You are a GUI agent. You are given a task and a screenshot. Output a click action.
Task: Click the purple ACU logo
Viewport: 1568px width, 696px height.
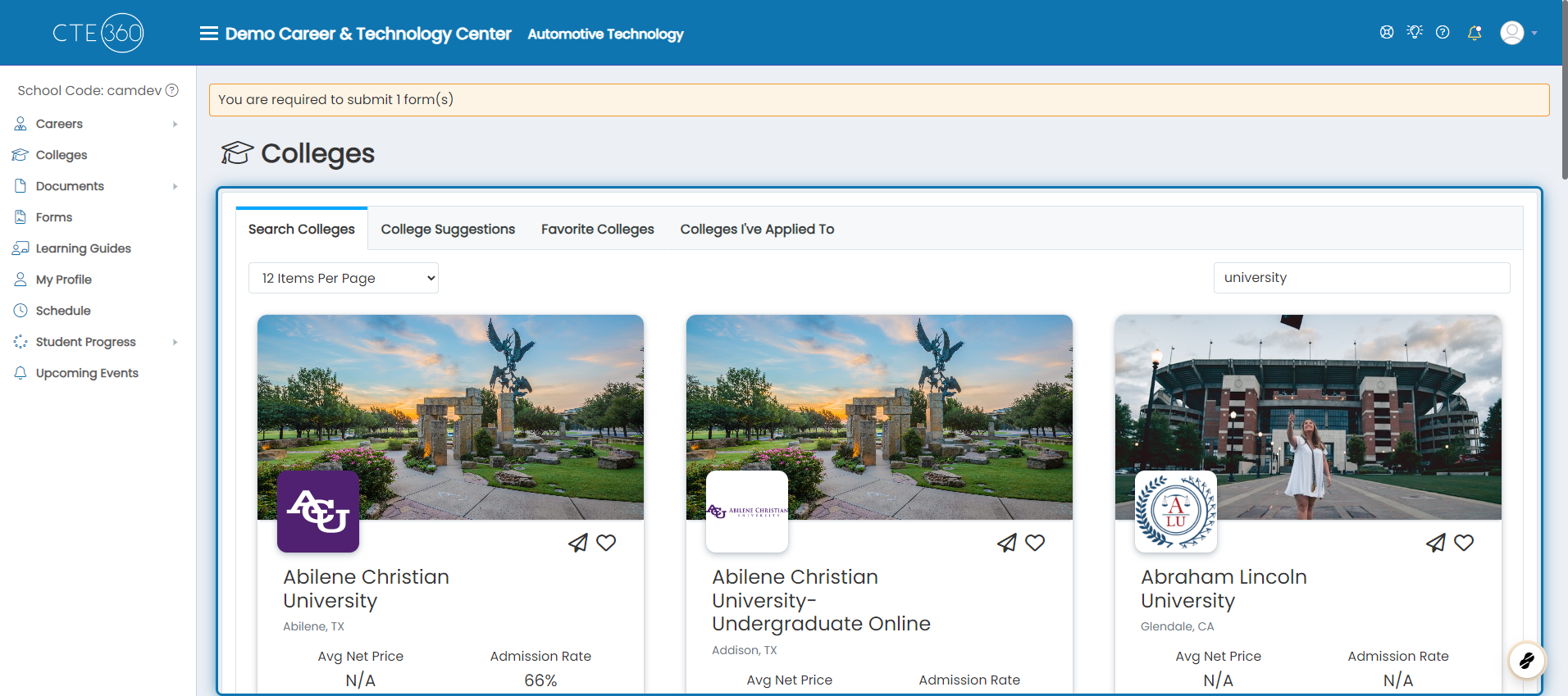pyautogui.click(x=318, y=512)
